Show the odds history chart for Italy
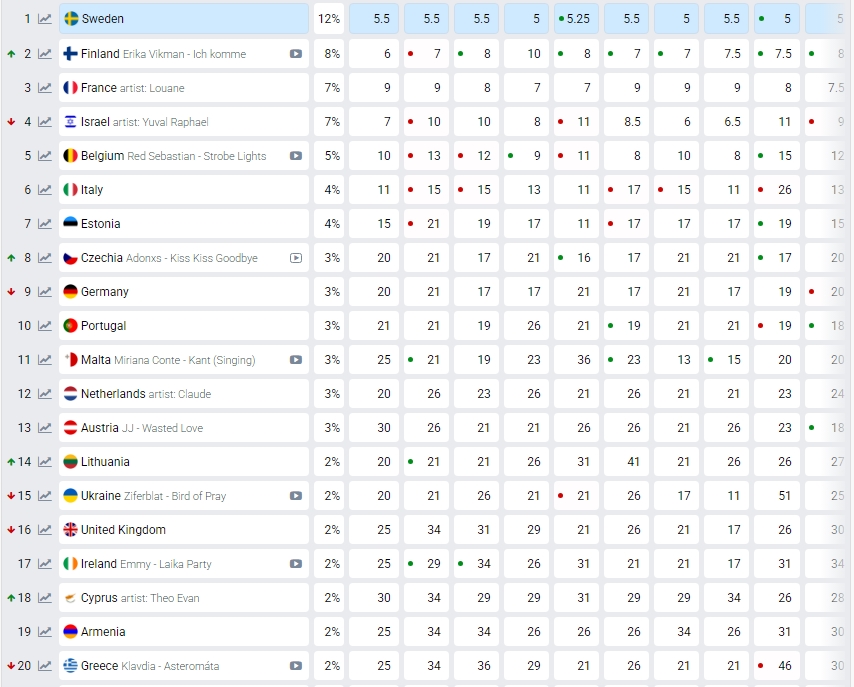 click(45, 190)
